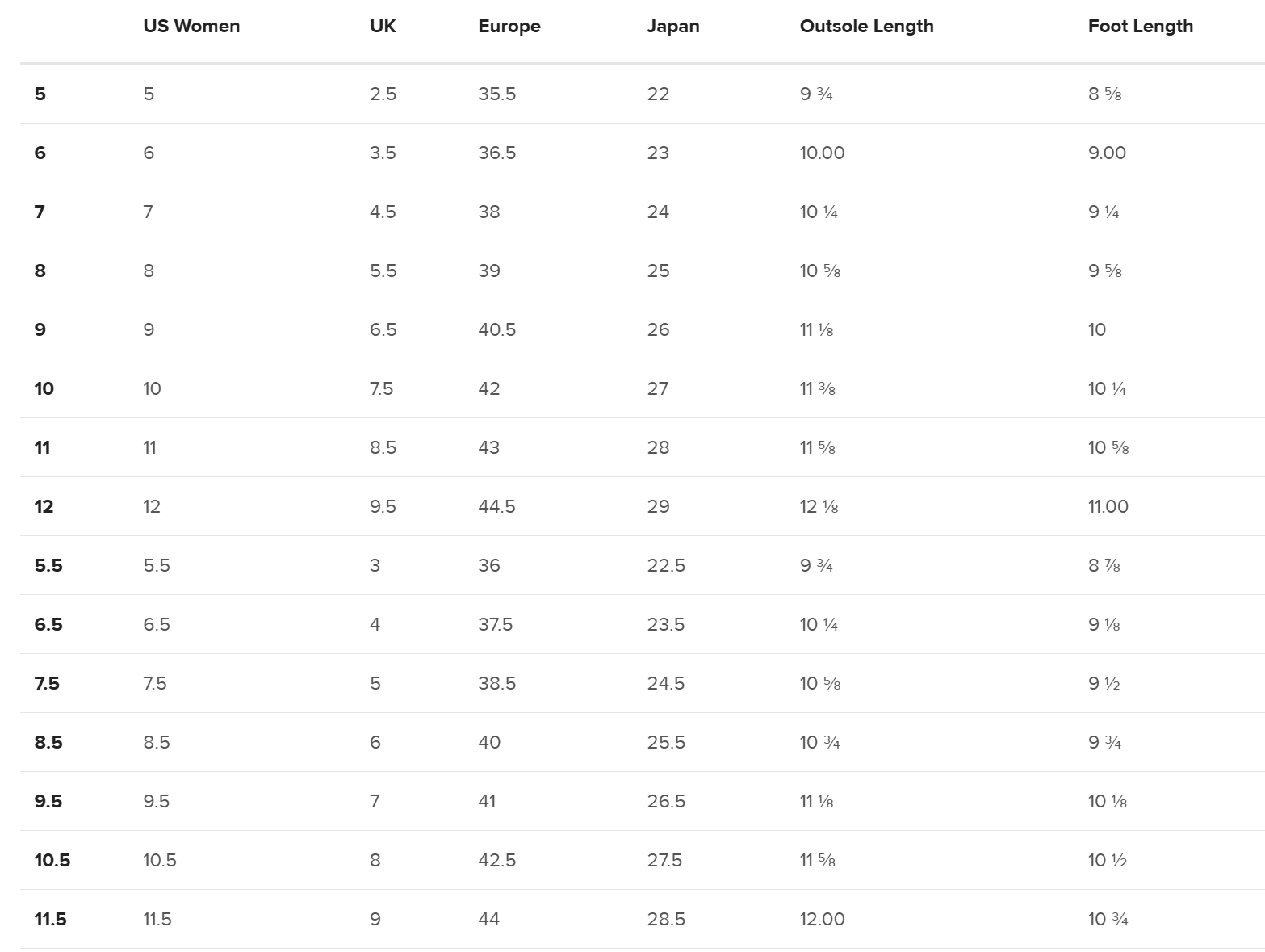Click Europe size 44.5 cell

pyautogui.click(x=496, y=506)
